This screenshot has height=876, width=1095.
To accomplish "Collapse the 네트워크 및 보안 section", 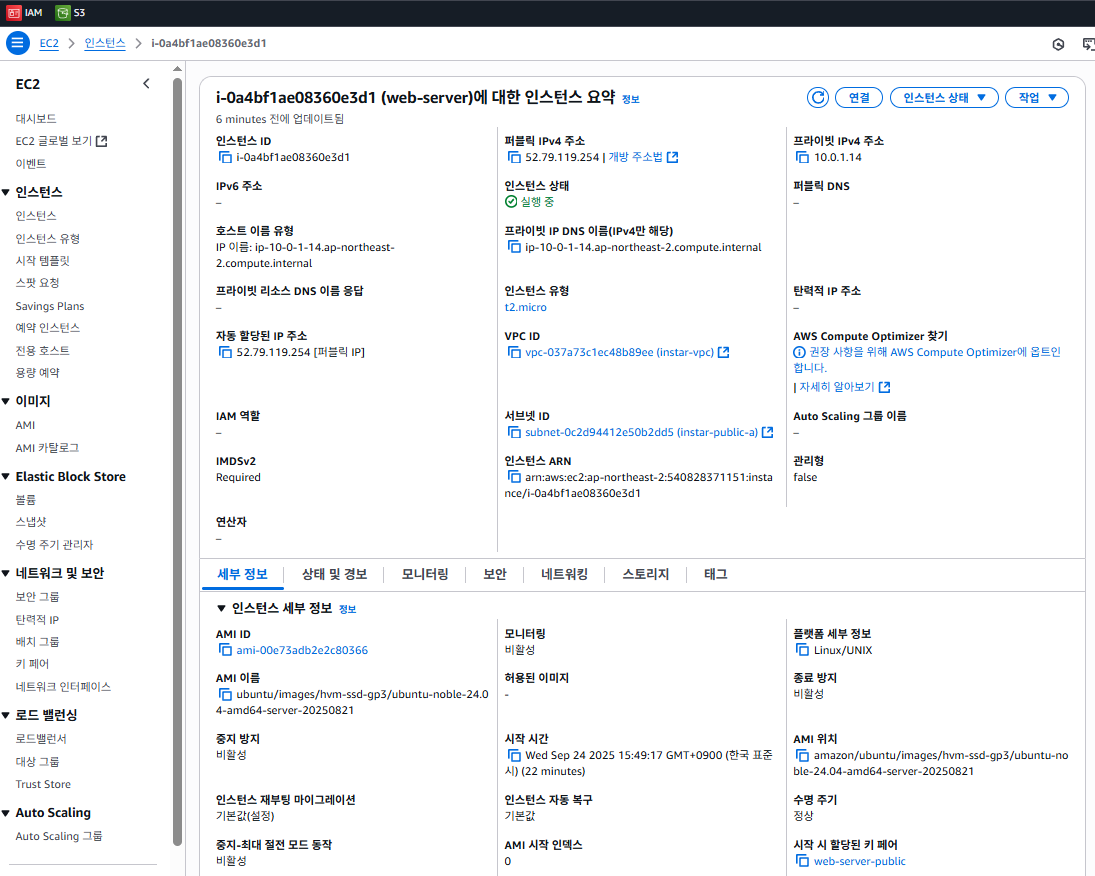I will (6, 574).
